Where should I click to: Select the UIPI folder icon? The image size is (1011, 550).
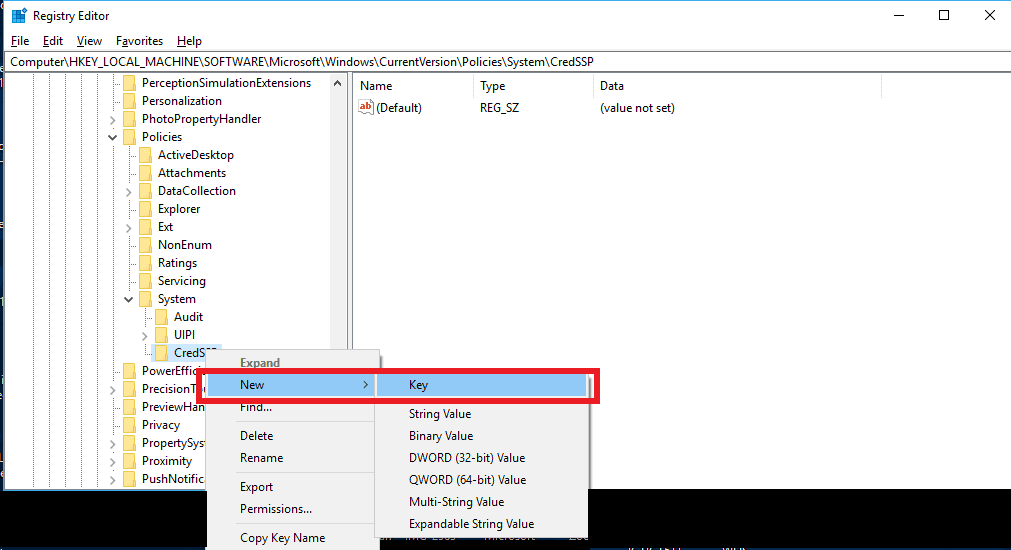(162, 336)
